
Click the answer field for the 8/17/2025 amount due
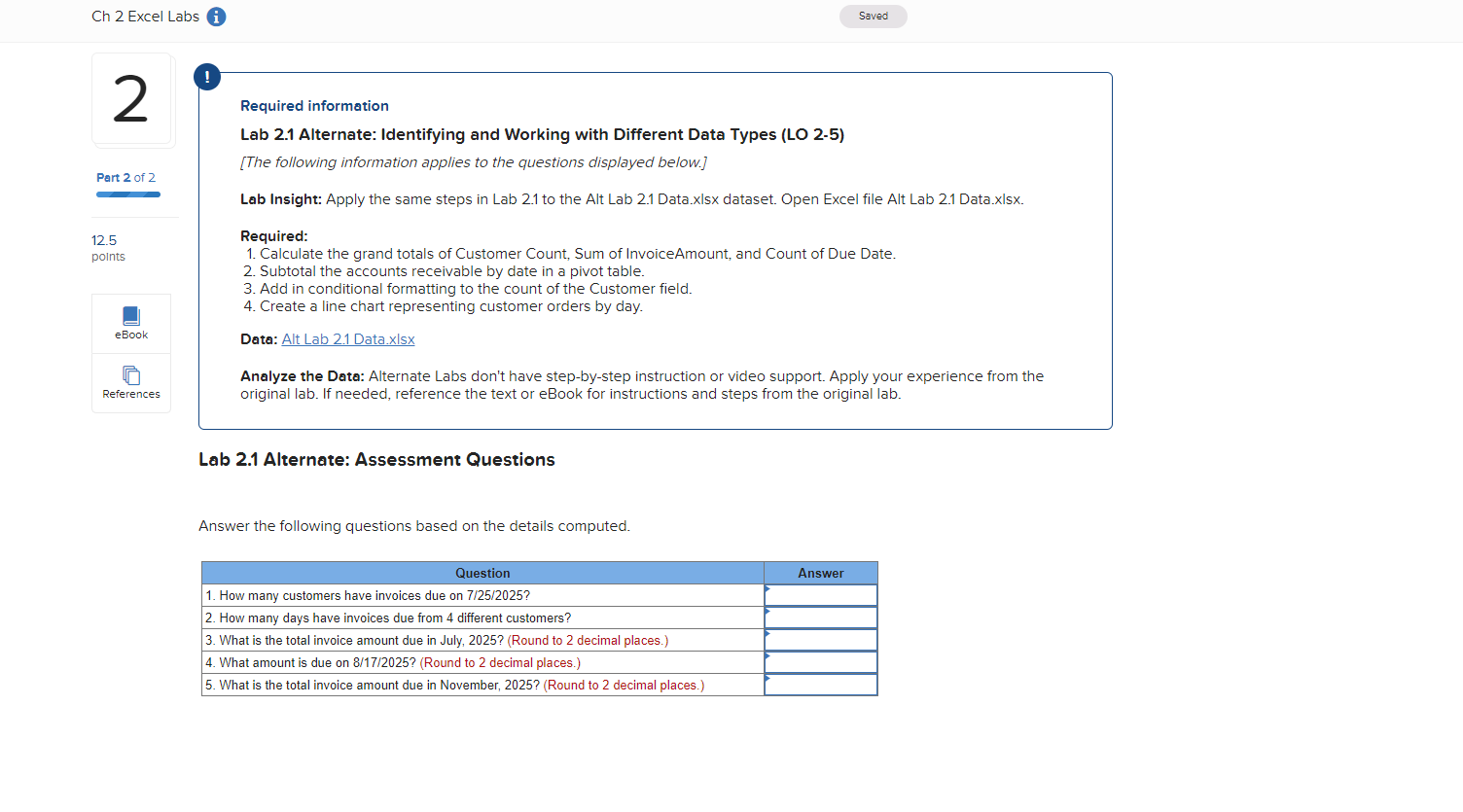(x=820, y=662)
